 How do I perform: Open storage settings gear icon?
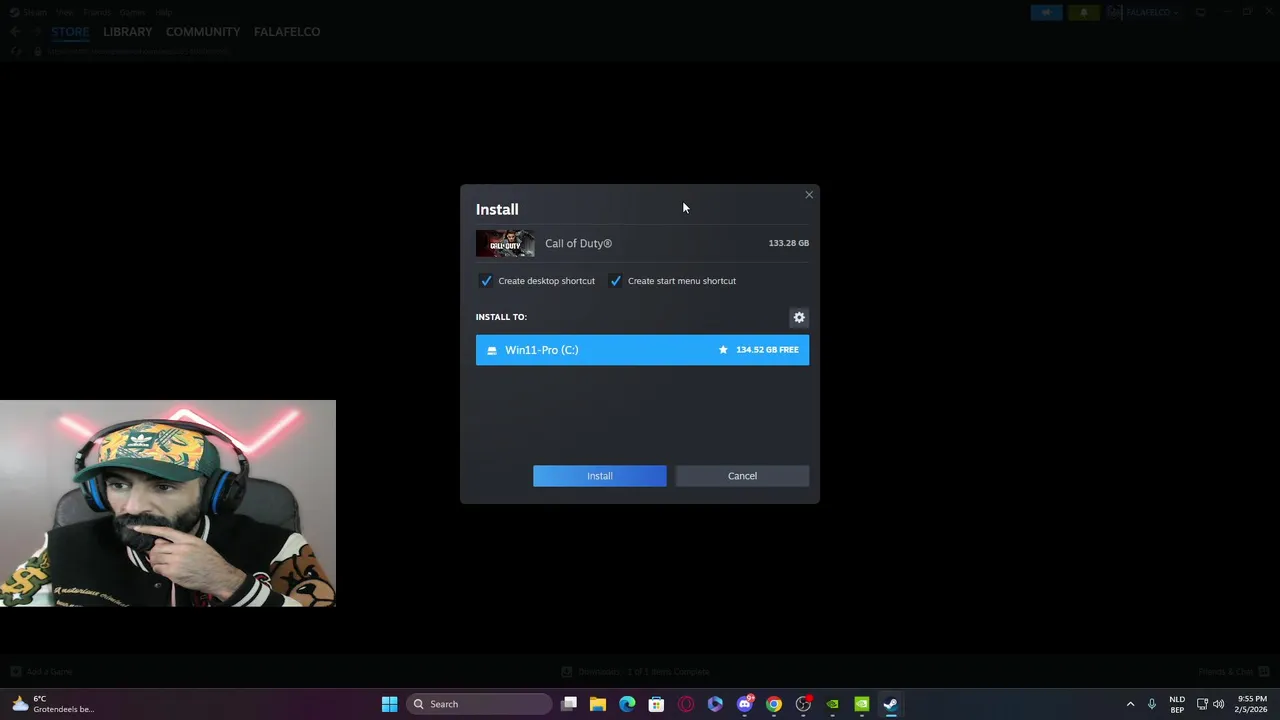point(799,317)
